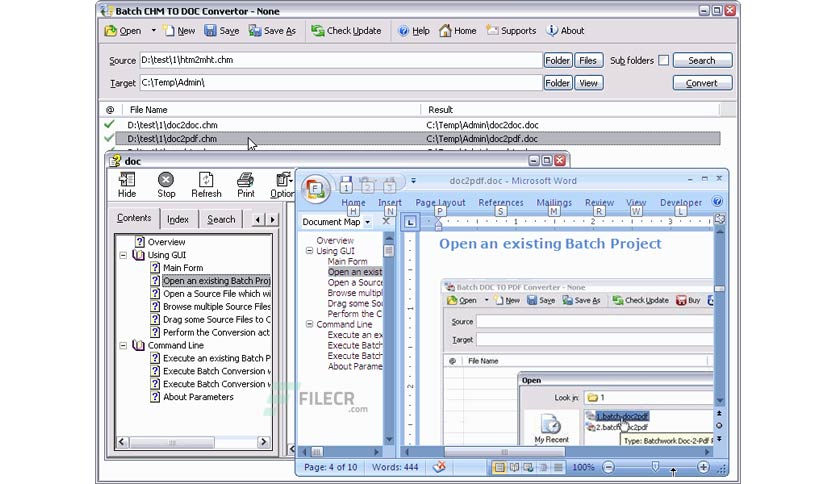Click the zoom slider in Word status bar

point(655,467)
